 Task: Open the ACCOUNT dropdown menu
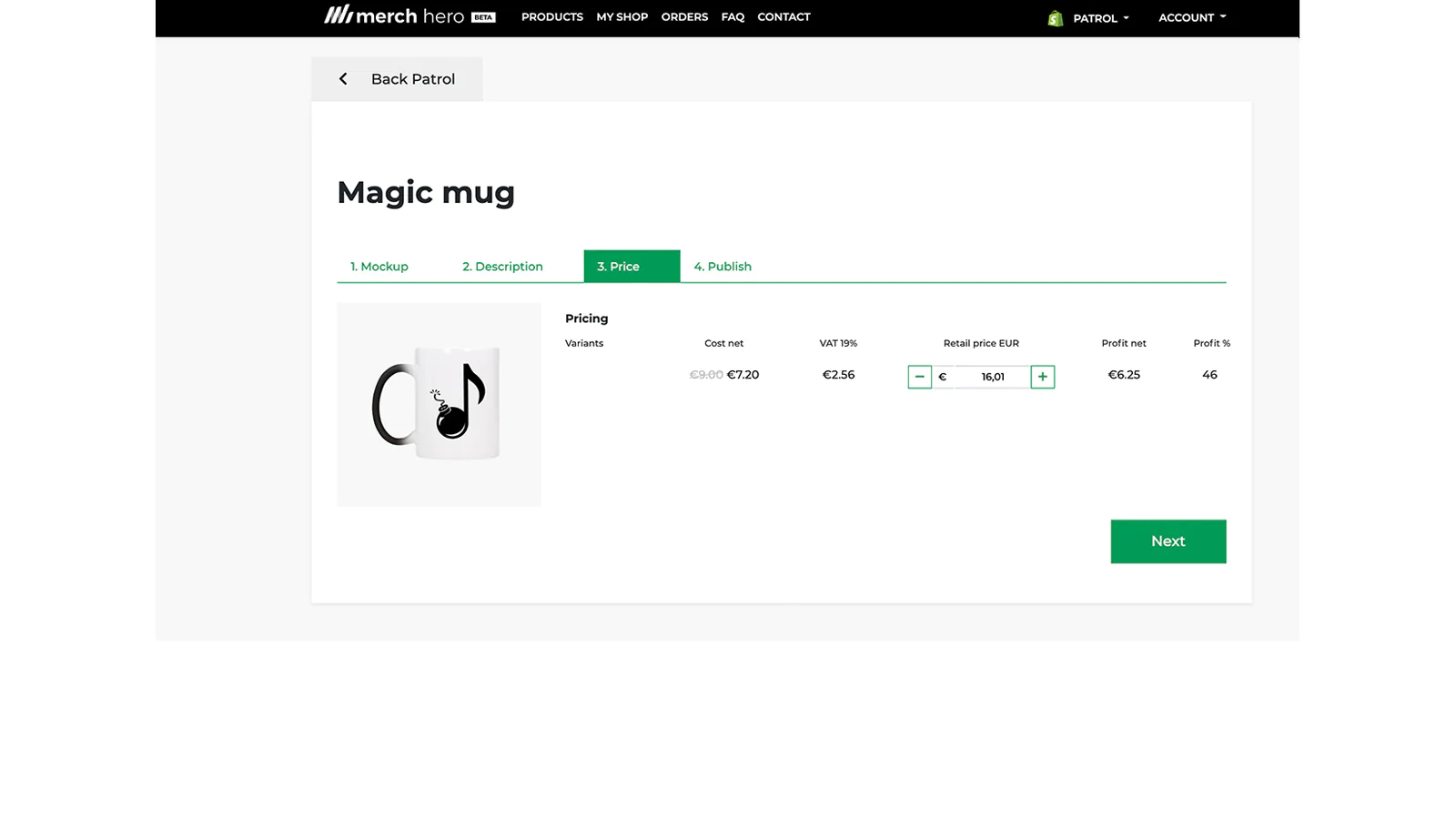pos(1192,17)
